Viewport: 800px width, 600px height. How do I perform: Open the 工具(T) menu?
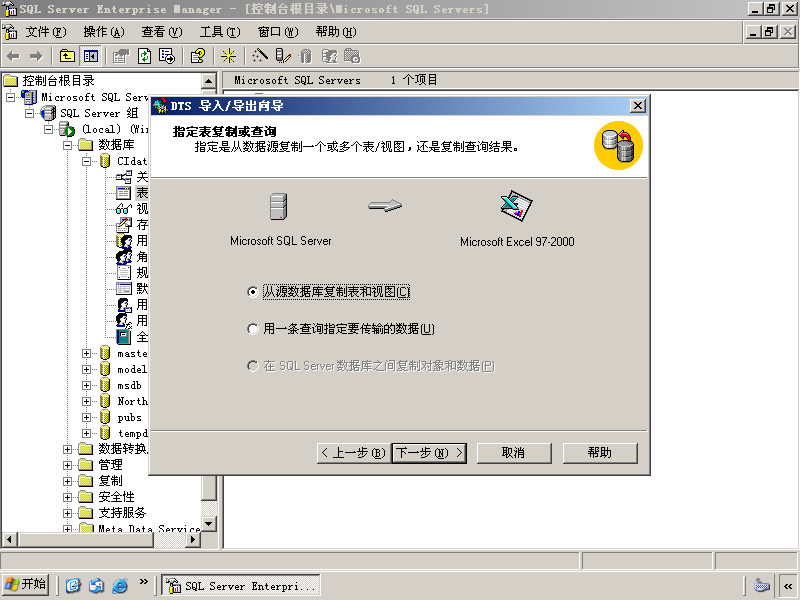coord(220,32)
